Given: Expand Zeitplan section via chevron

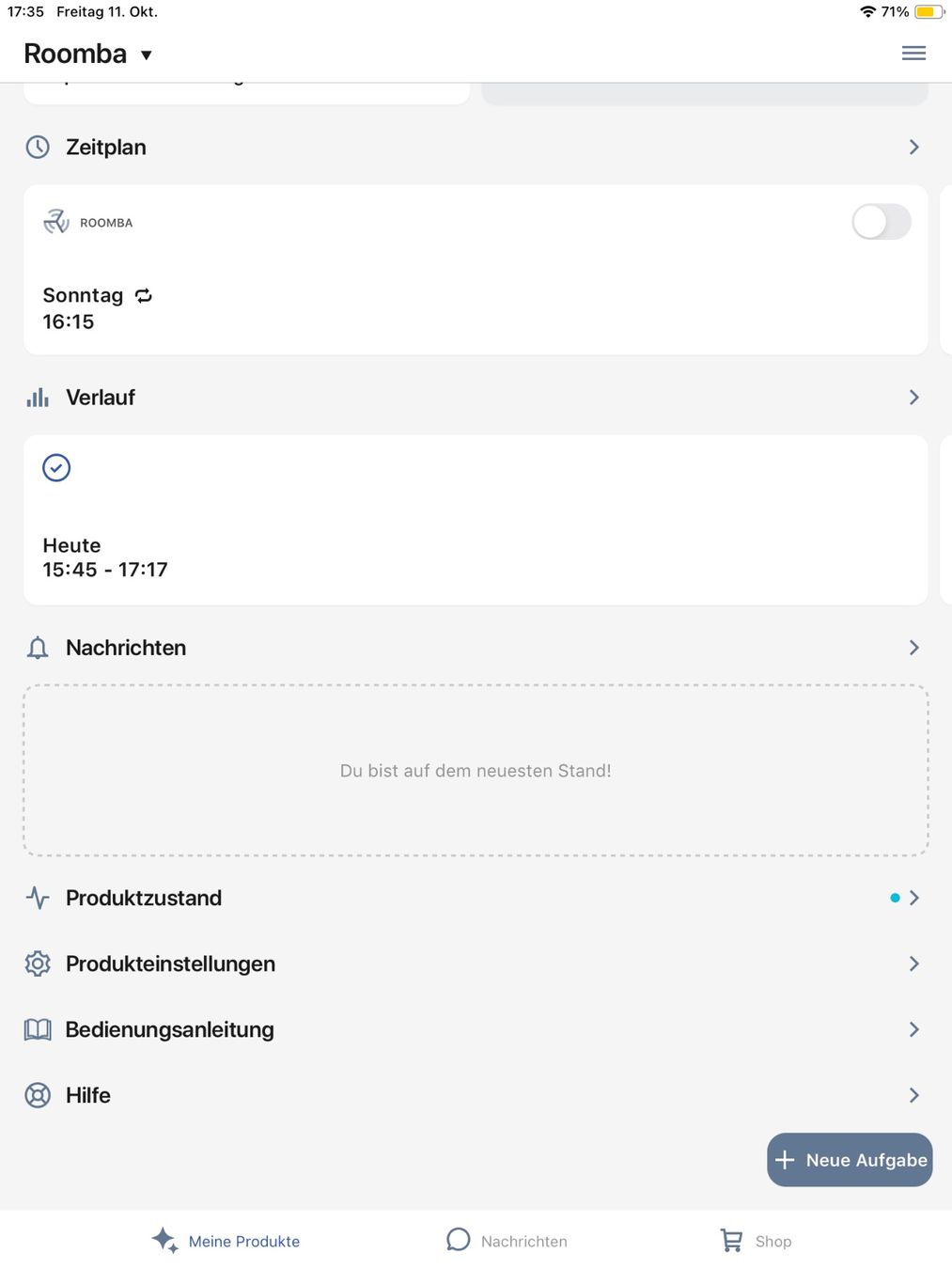Looking at the screenshot, I should coord(913,147).
